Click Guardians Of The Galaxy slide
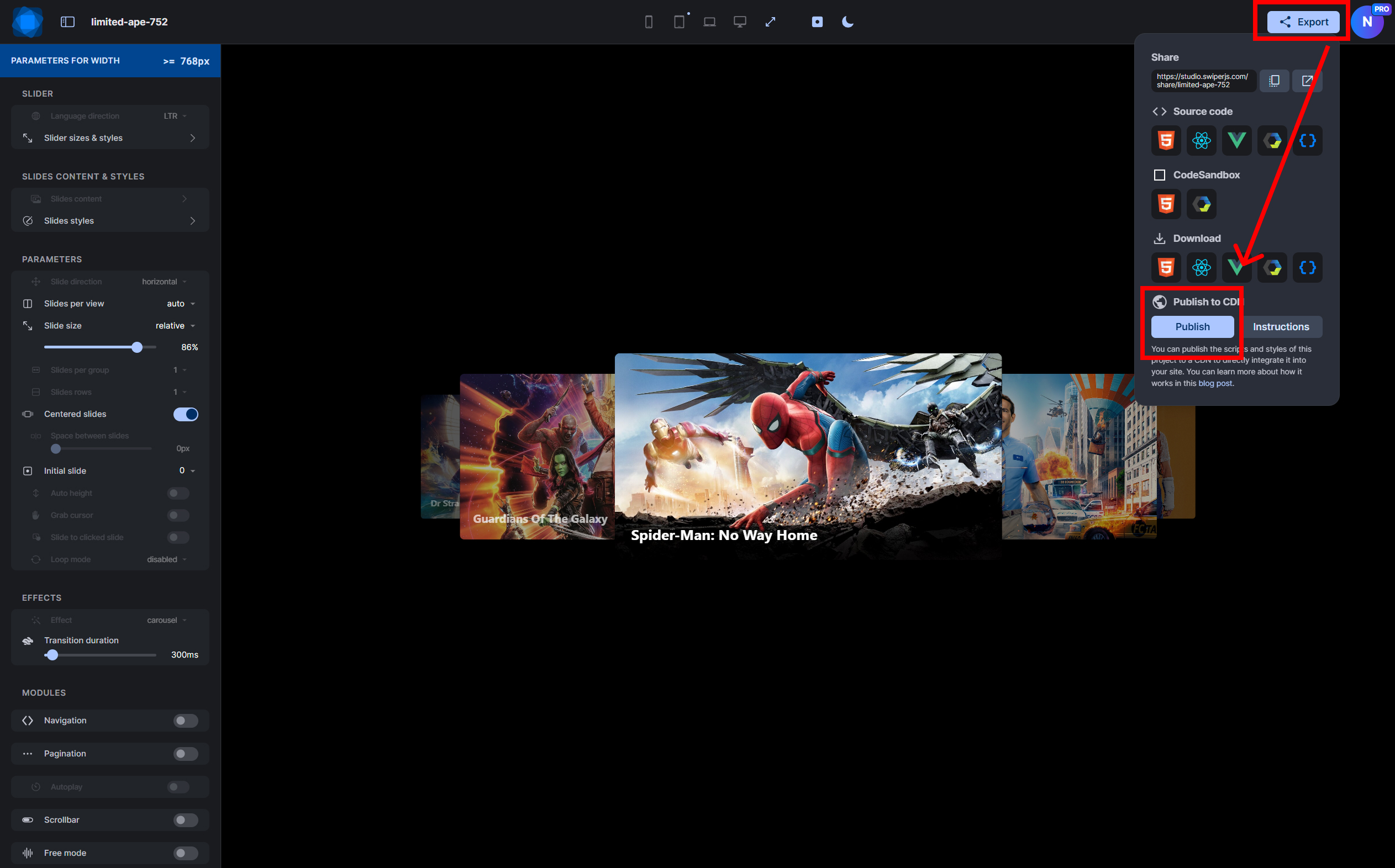The height and width of the screenshot is (868, 1395). tap(537, 457)
